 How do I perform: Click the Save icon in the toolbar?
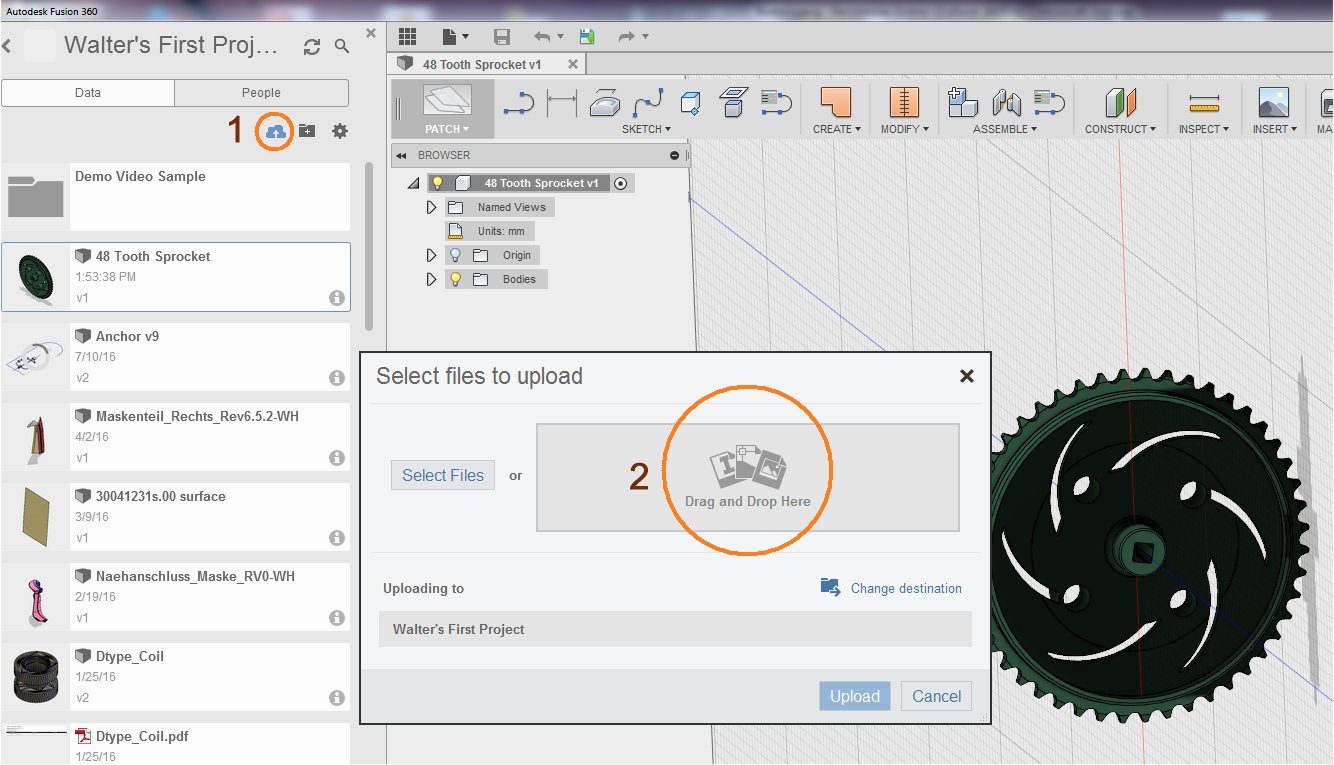(x=502, y=36)
